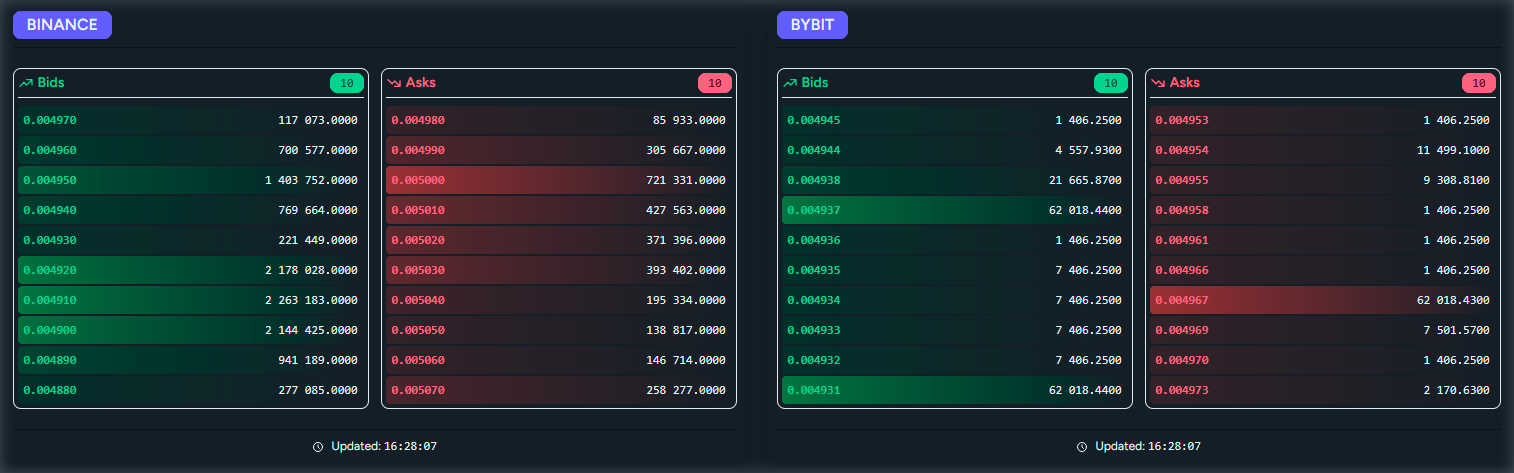Select Bybit bid price 0.004936
1514x473 pixels.
click(814, 240)
